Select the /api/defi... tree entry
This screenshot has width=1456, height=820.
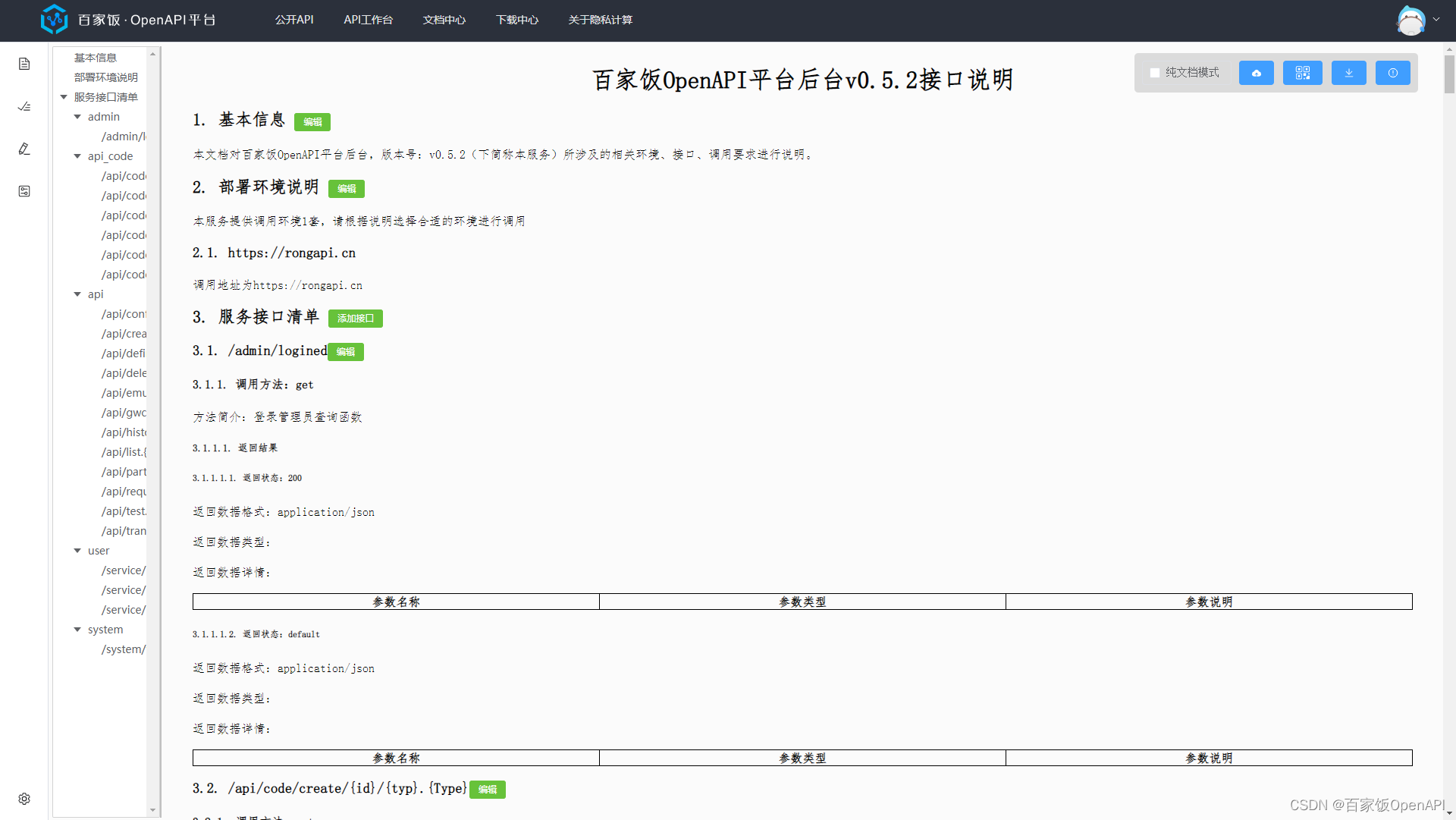click(x=124, y=353)
